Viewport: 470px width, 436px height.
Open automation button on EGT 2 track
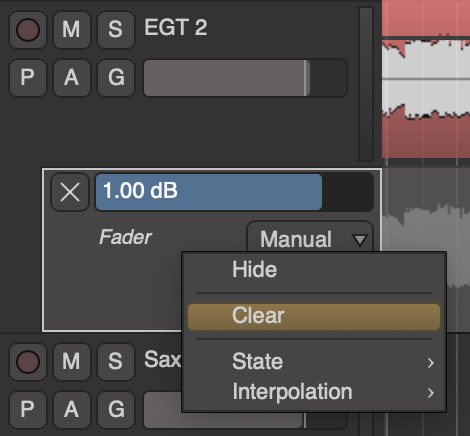(72, 78)
